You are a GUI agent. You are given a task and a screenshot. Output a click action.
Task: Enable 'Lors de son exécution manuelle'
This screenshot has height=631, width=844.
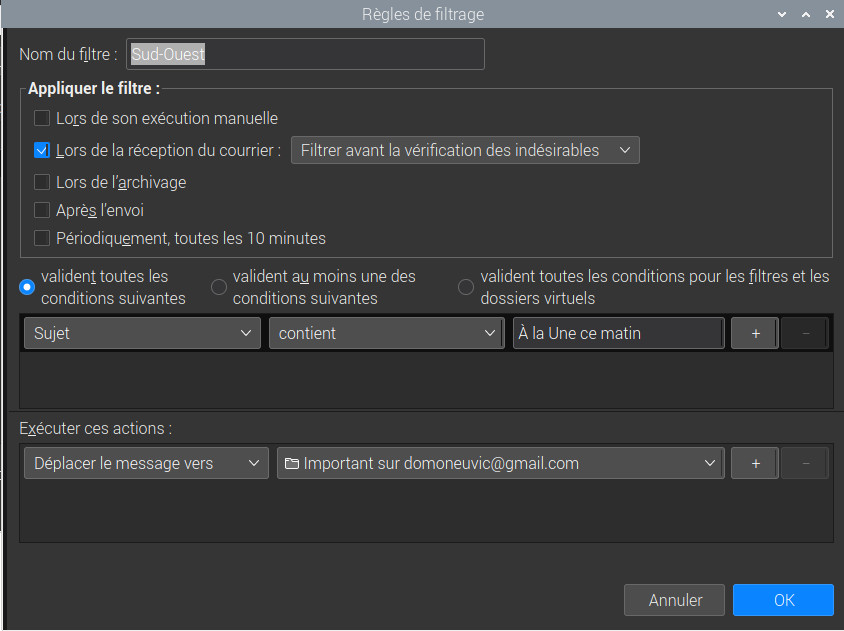(x=42, y=118)
